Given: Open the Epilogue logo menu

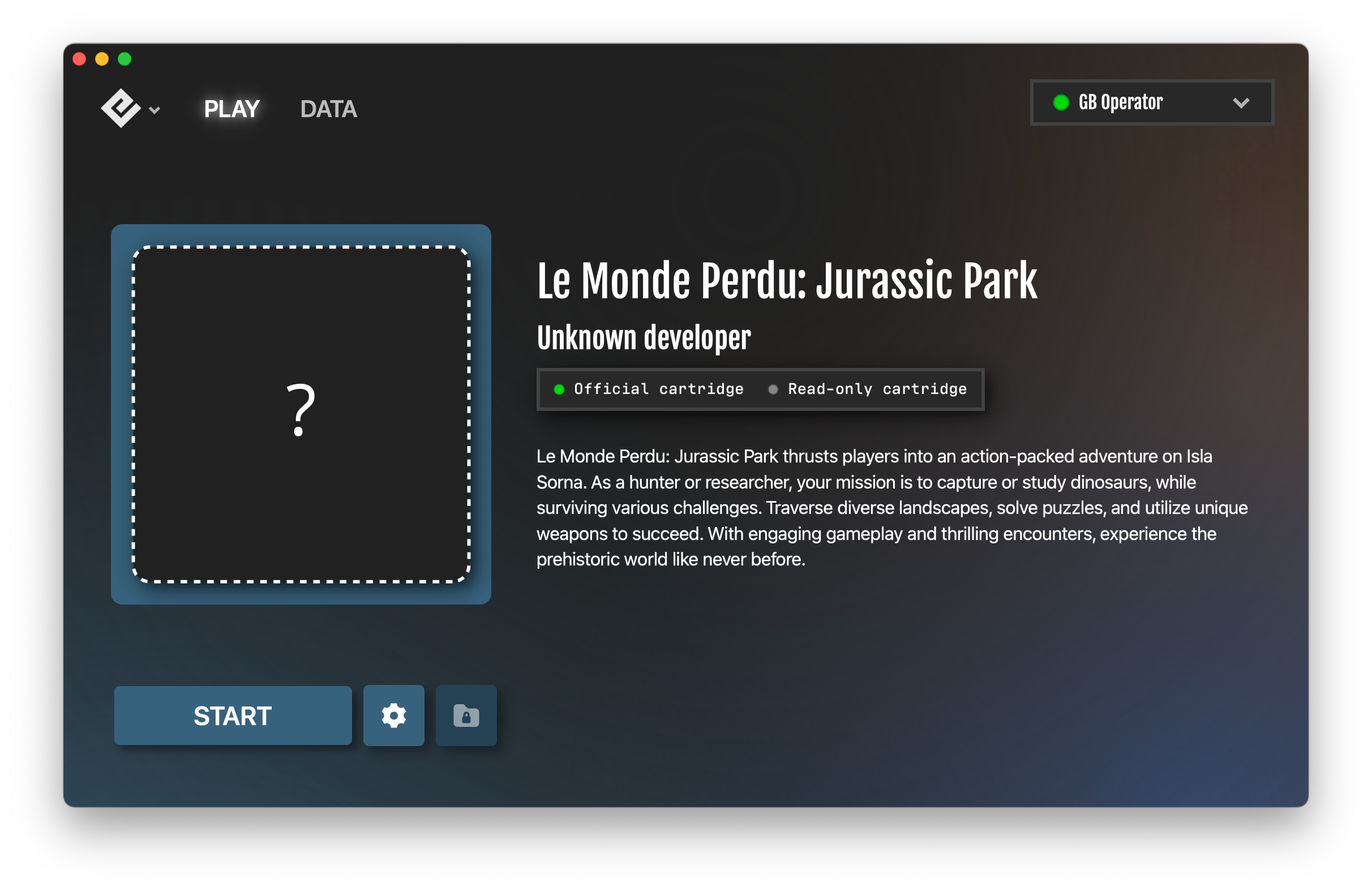Looking at the screenshot, I should point(121,108).
